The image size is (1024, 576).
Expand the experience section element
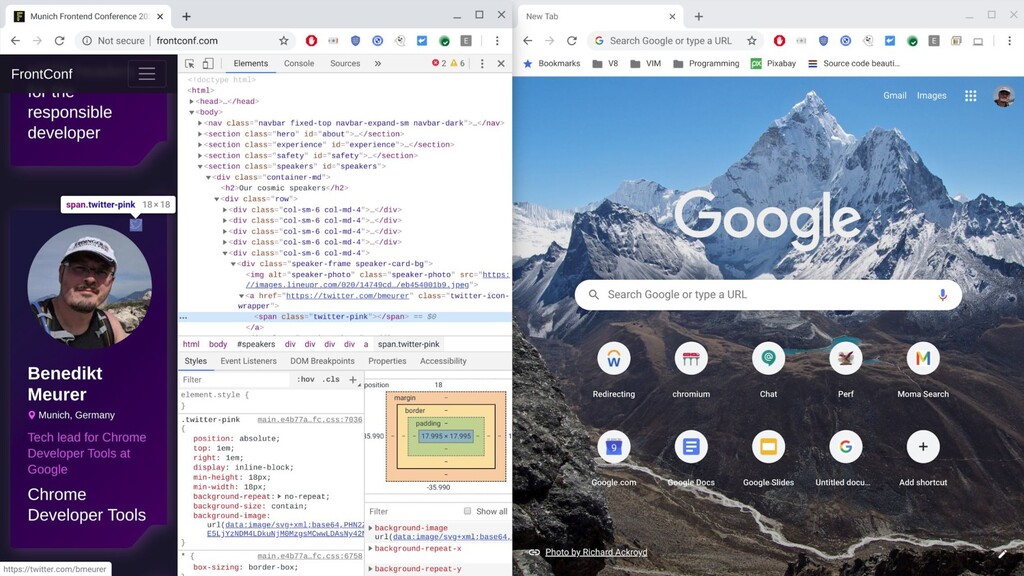tap(200, 145)
